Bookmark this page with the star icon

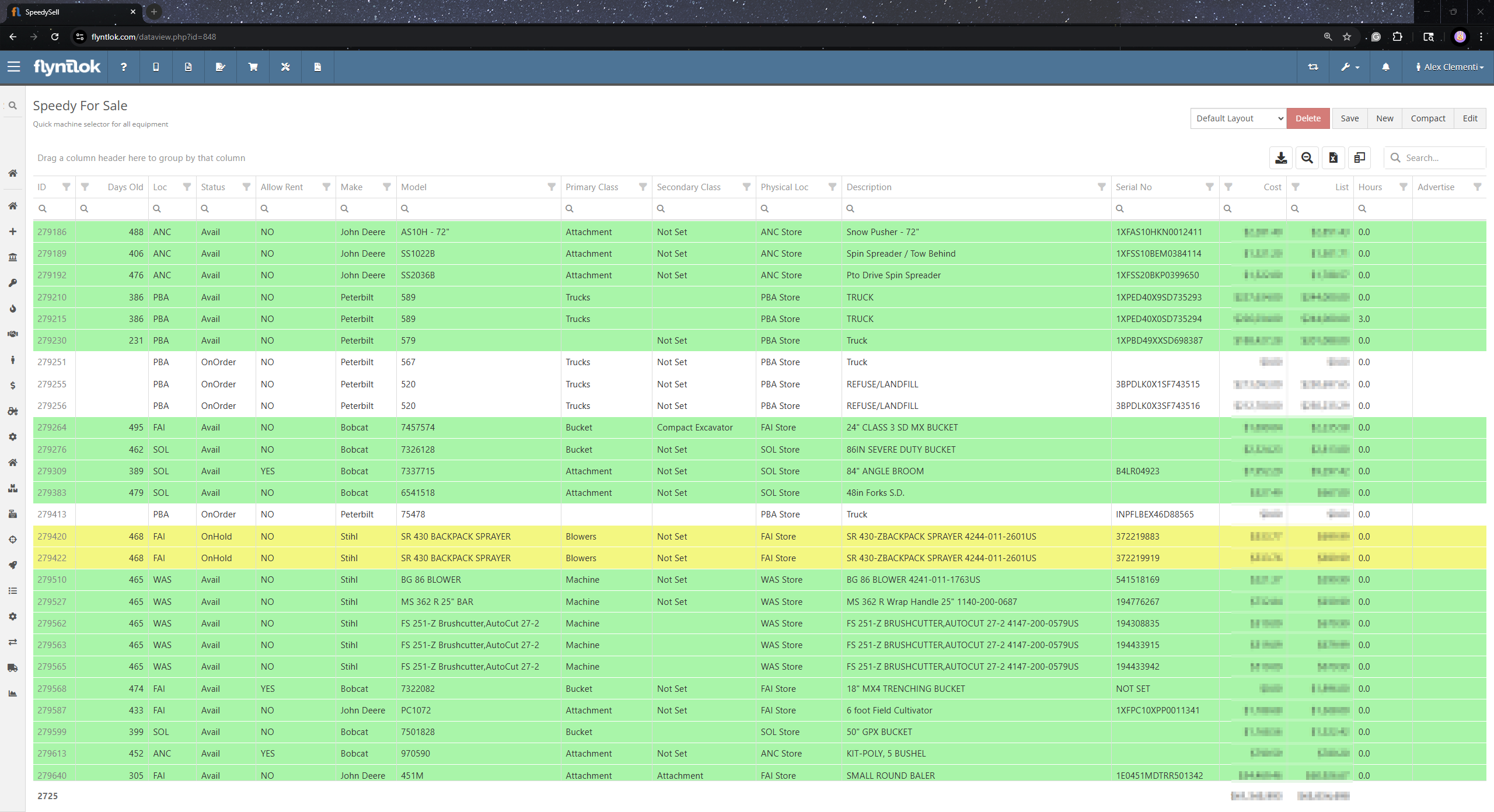pyautogui.click(x=1347, y=37)
